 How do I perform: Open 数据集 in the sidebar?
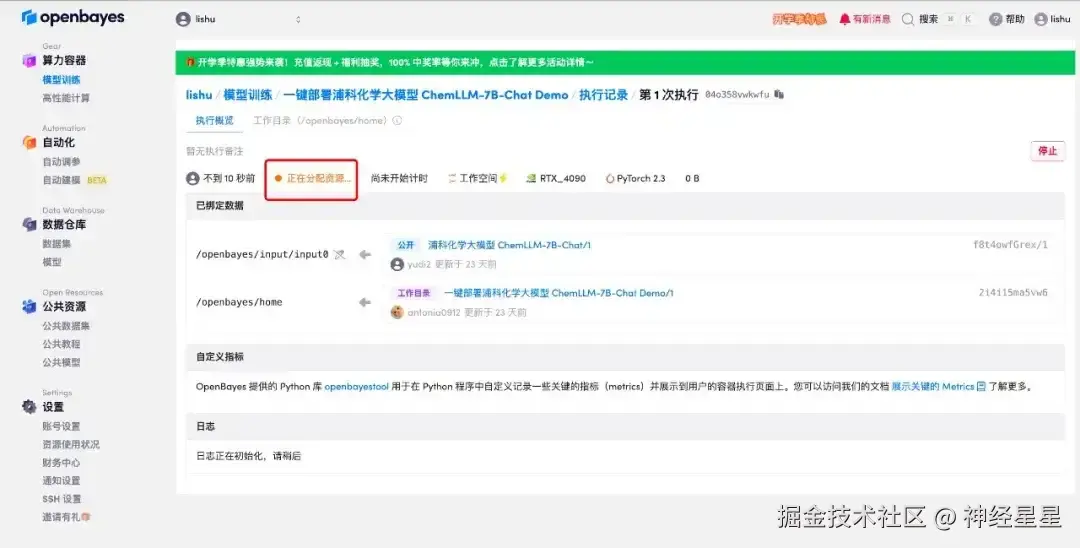click(x=56, y=244)
